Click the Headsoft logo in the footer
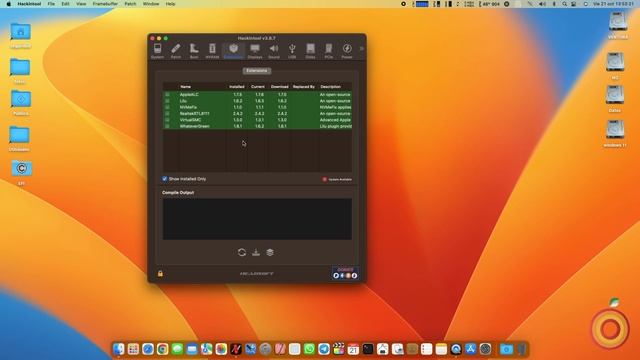The width and height of the screenshot is (640, 360). (x=257, y=273)
